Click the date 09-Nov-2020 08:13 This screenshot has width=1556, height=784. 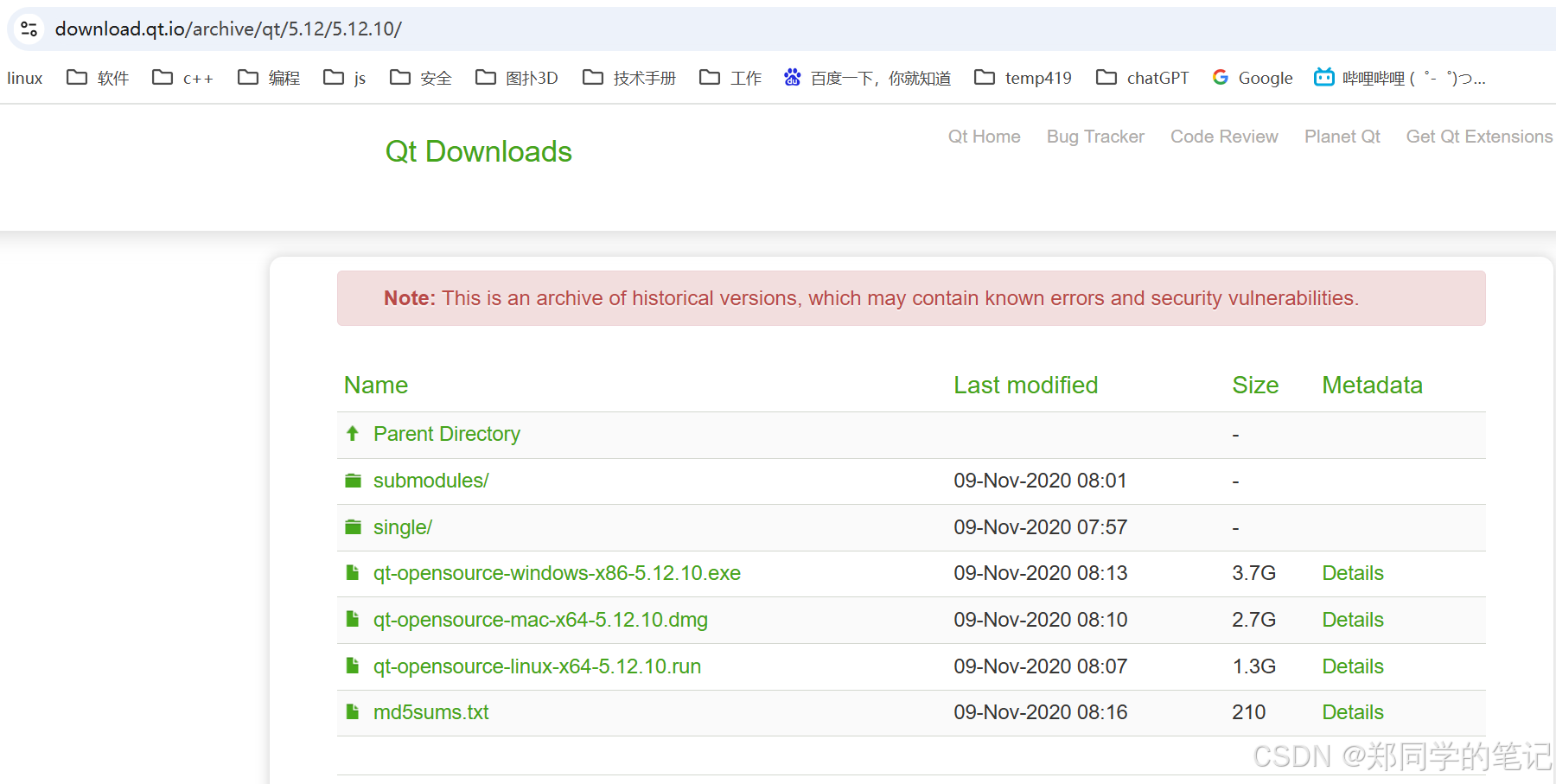[1040, 573]
